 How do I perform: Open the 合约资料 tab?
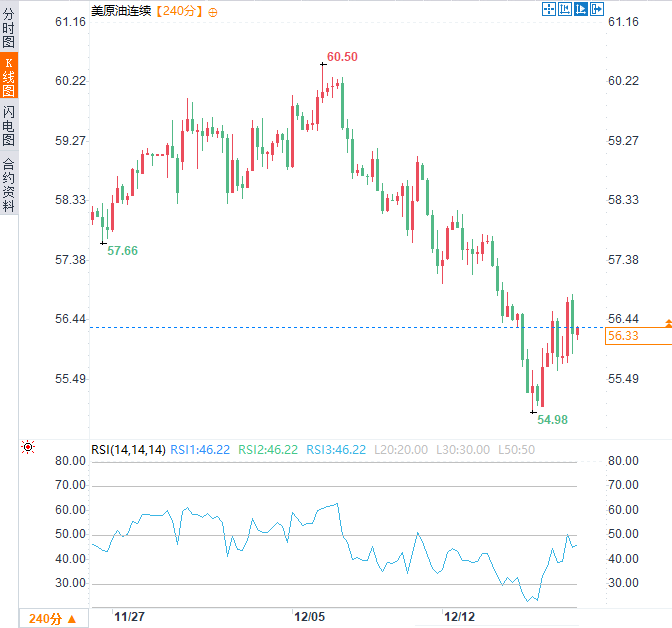[9, 184]
